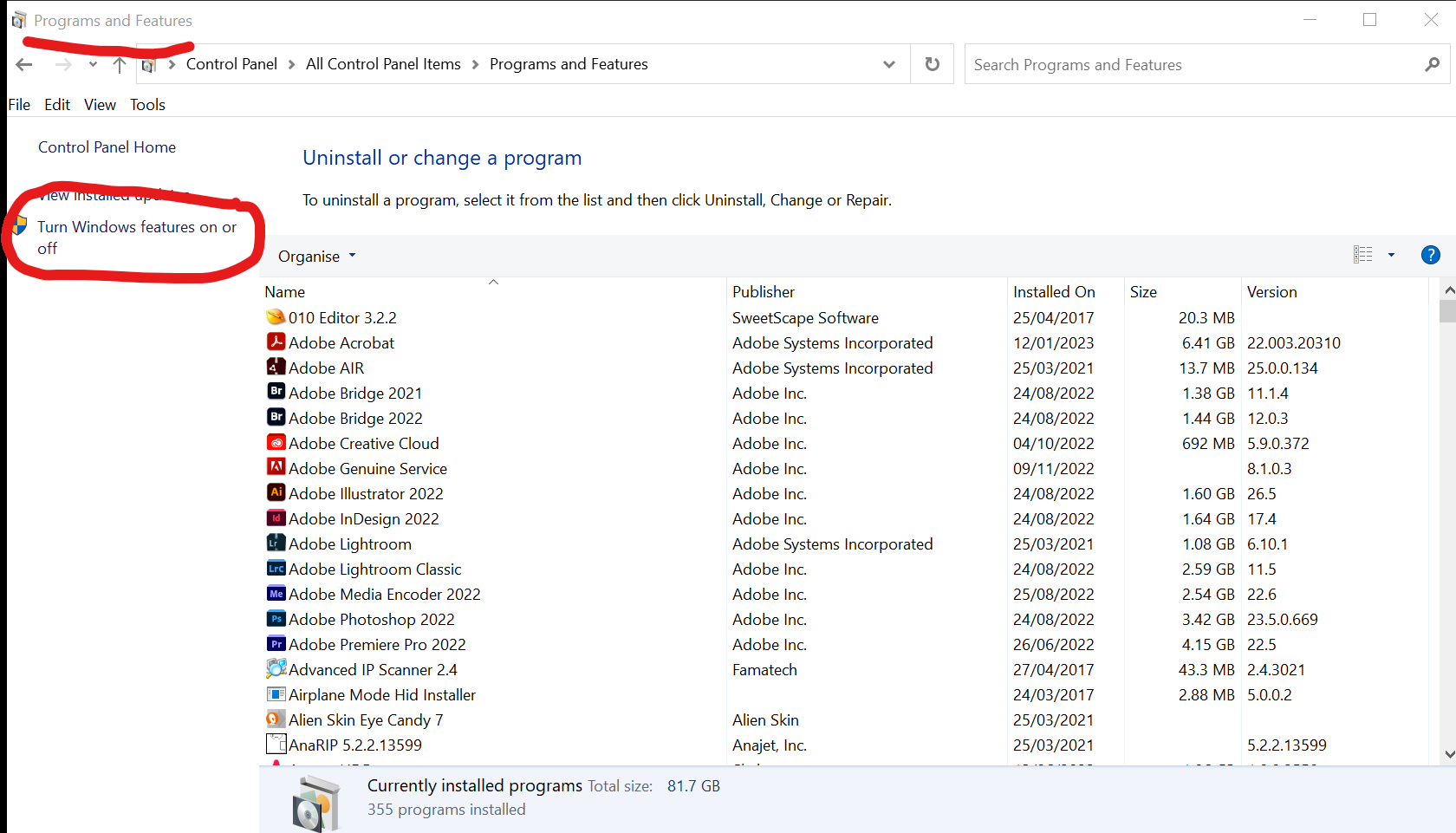Viewport: 1456px width, 833px height.
Task: Click the Adobe Acrobat program icon
Action: pyautogui.click(x=276, y=342)
